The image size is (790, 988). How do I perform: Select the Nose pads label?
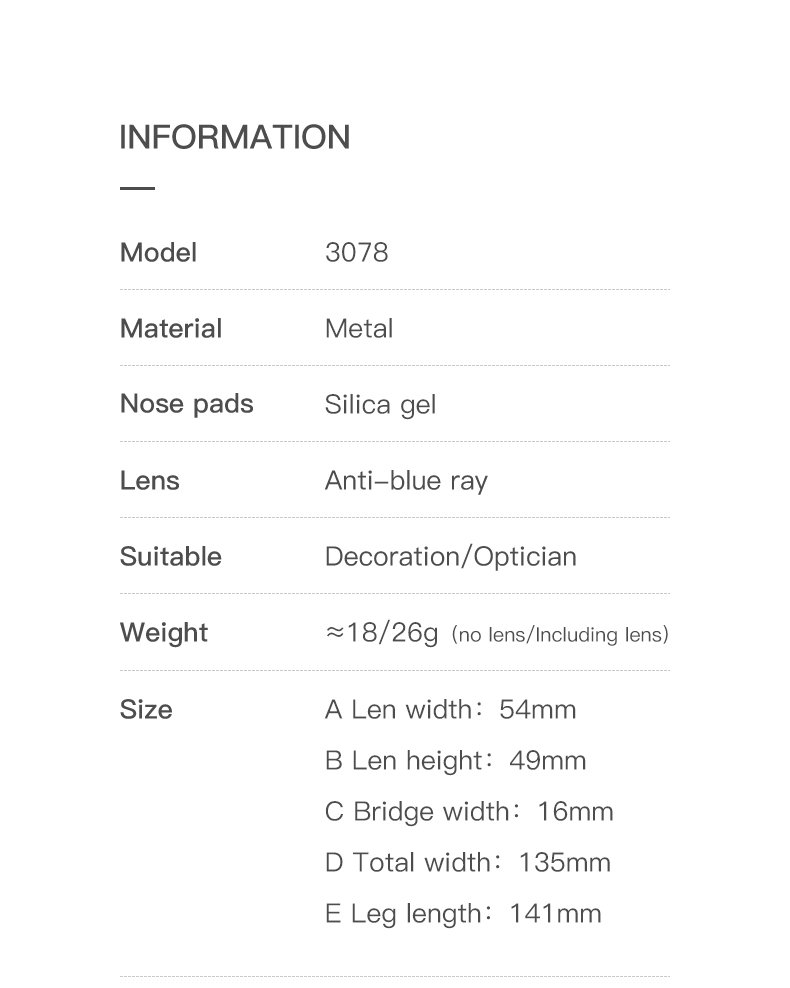[186, 404]
